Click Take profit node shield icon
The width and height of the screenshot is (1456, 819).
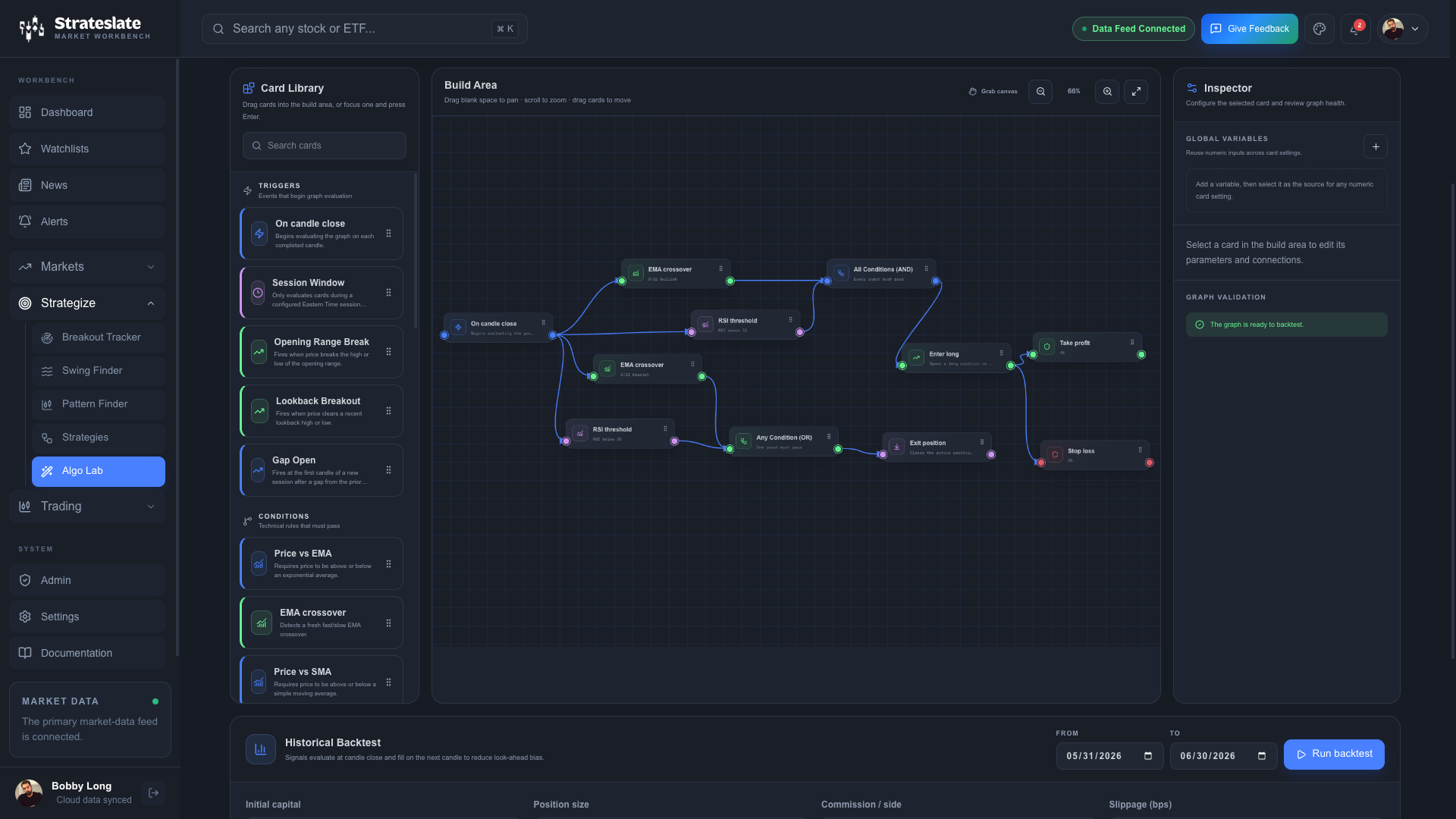[x=1047, y=347]
